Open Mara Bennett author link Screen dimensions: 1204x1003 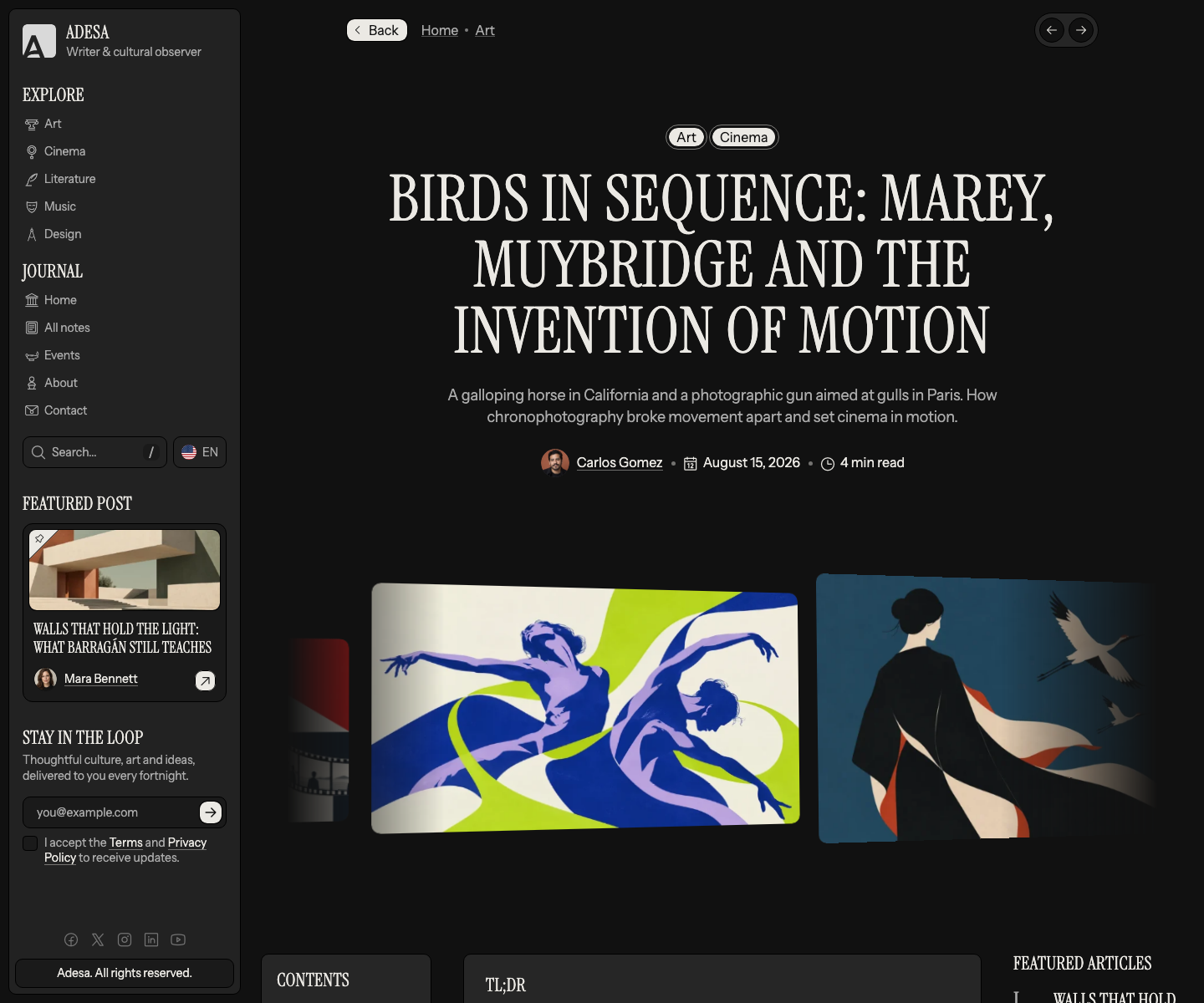[x=101, y=679]
